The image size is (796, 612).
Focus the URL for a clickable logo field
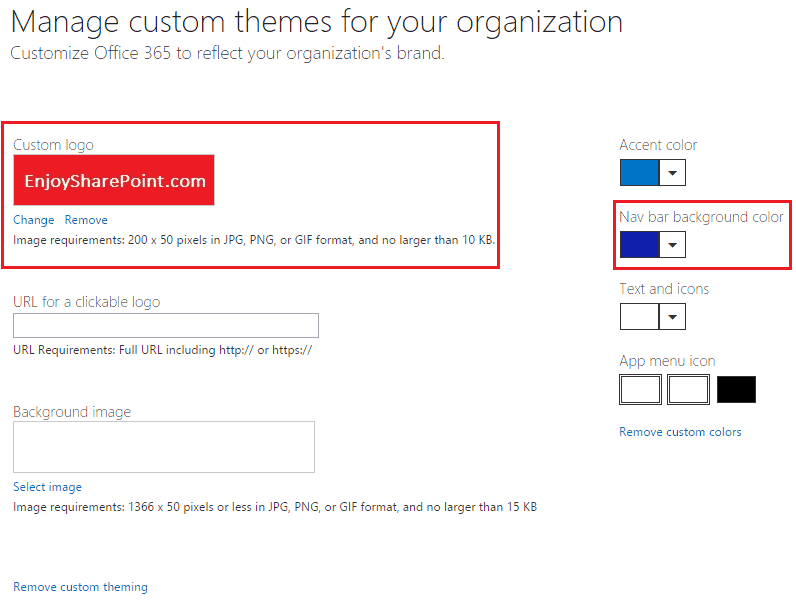(166, 325)
